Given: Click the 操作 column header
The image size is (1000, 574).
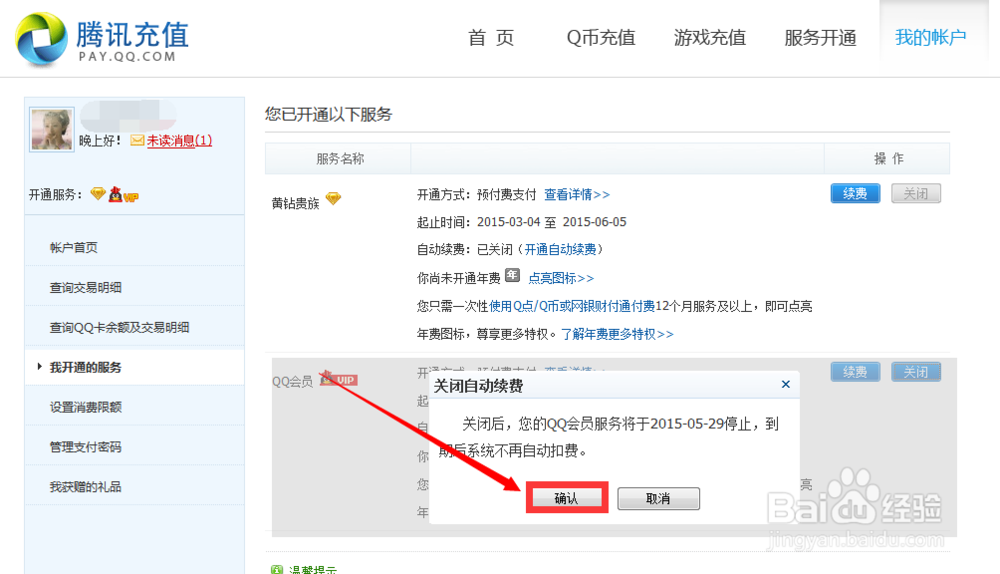Looking at the screenshot, I should (888, 159).
